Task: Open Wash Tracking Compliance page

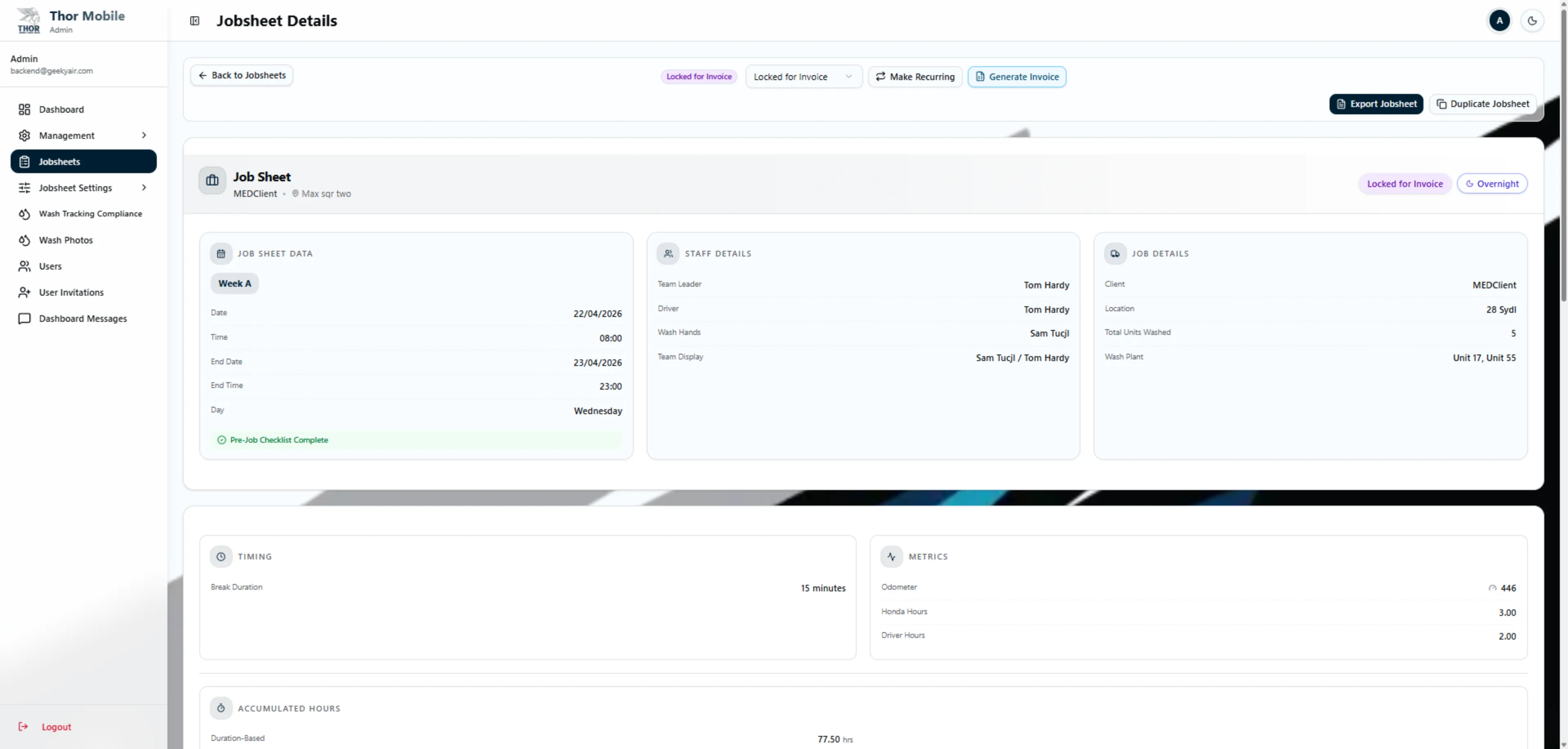Action: tap(83, 214)
